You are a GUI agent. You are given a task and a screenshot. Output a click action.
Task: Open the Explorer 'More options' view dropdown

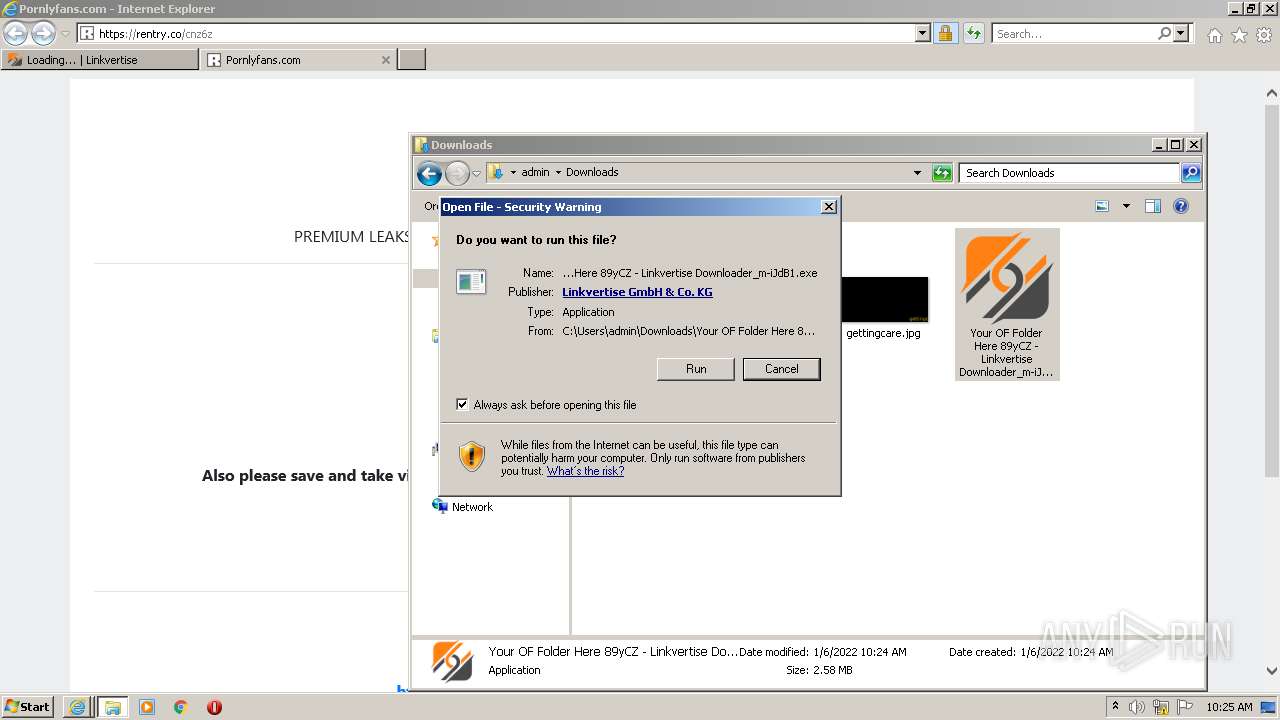pyautogui.click(x=1126, y=206)
